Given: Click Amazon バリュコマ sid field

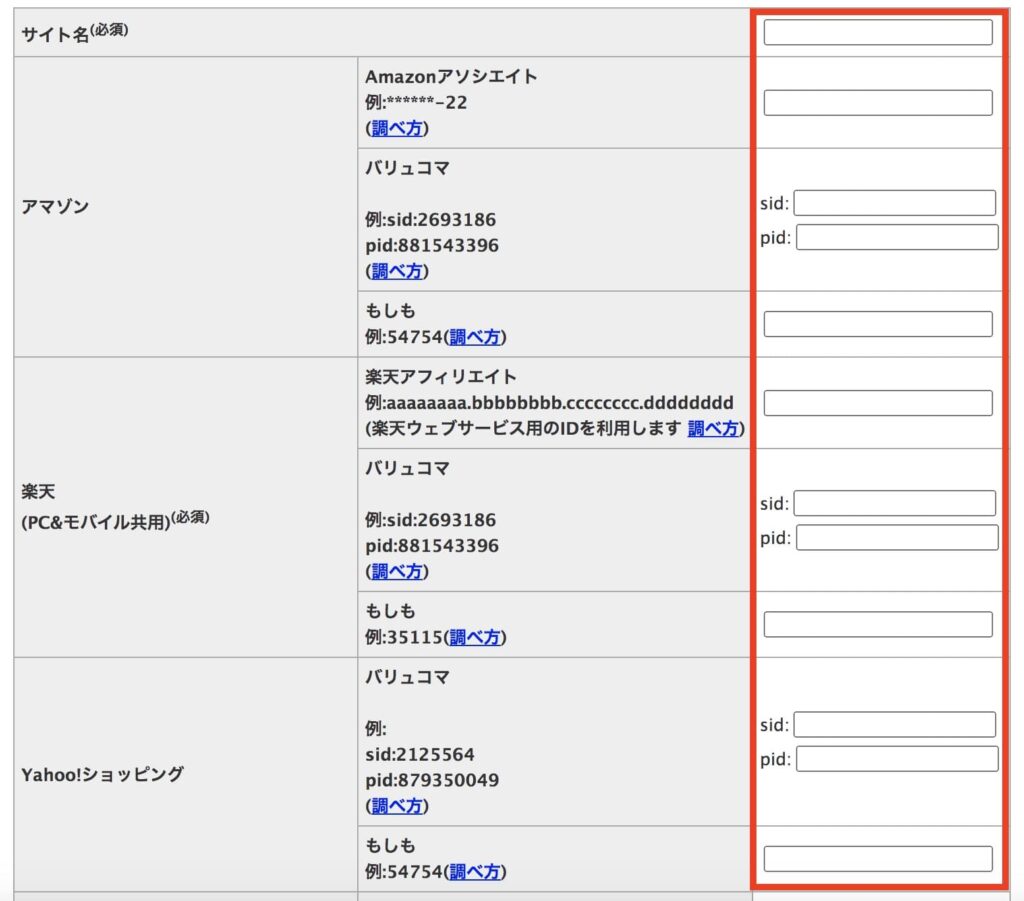Looking at the screenshot, I should 894,203.
